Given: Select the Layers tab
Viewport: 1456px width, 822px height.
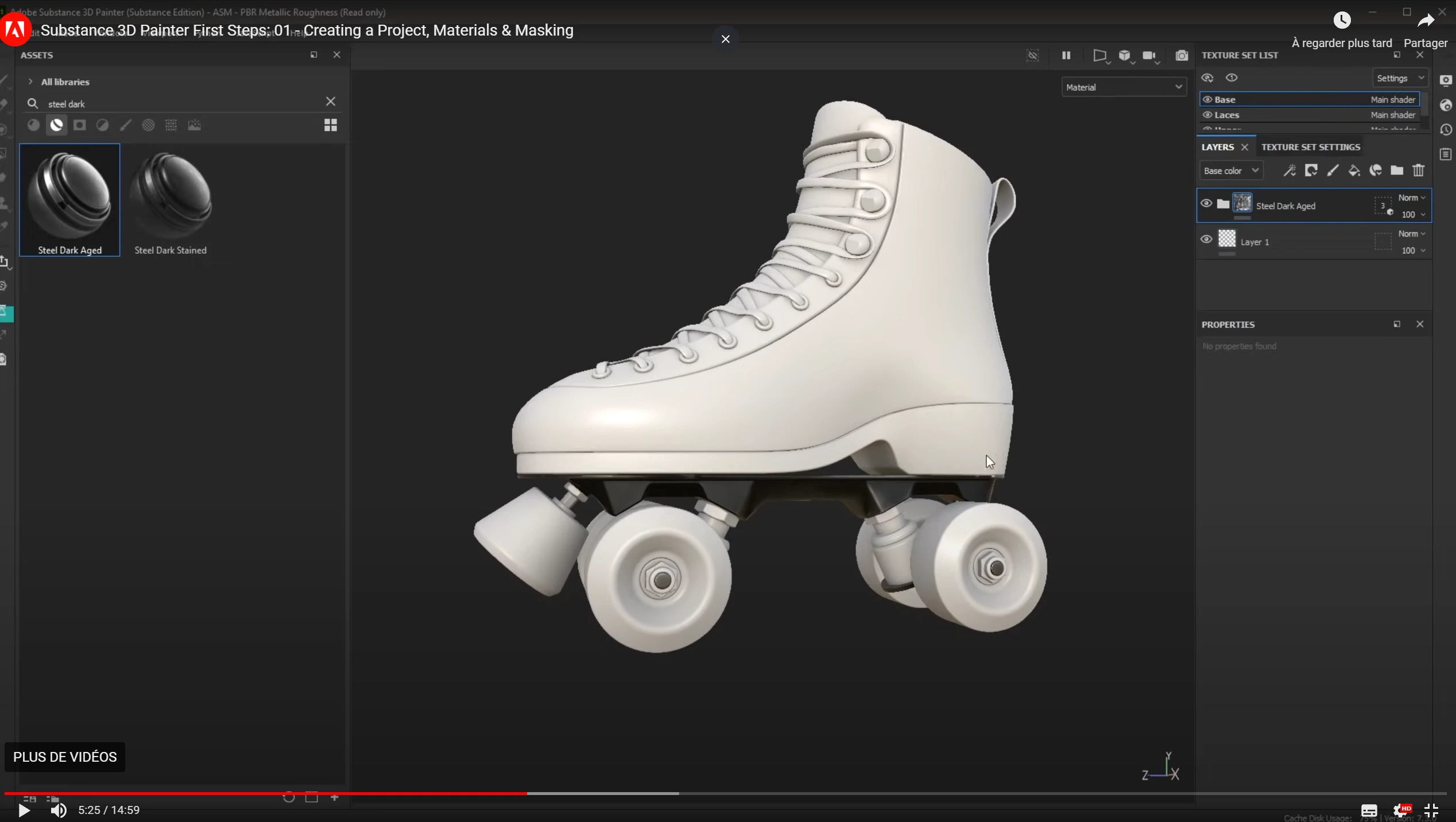Looking at the screenshot, I should click(1217, 147).
